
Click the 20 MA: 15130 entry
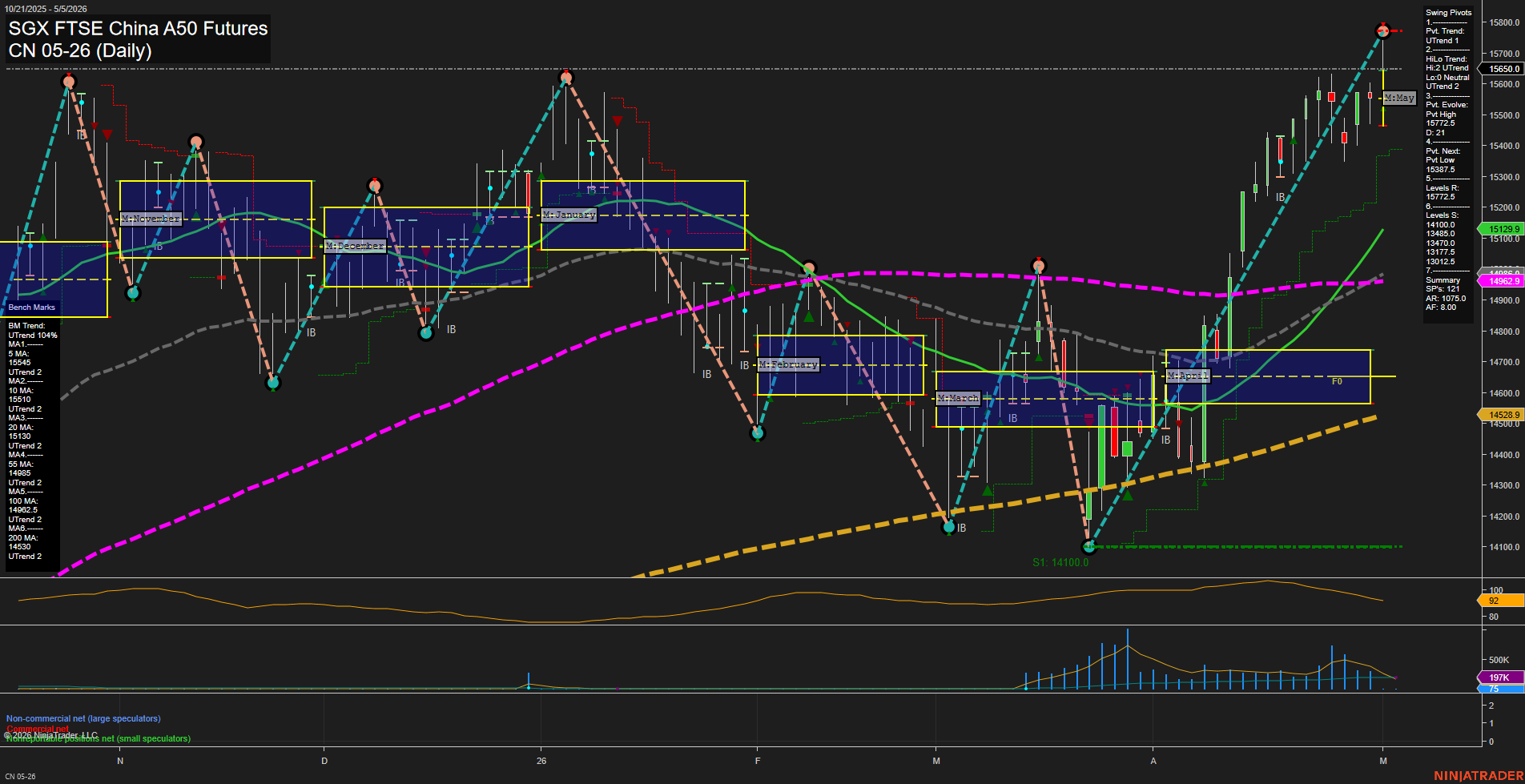[x=21, y=432]
